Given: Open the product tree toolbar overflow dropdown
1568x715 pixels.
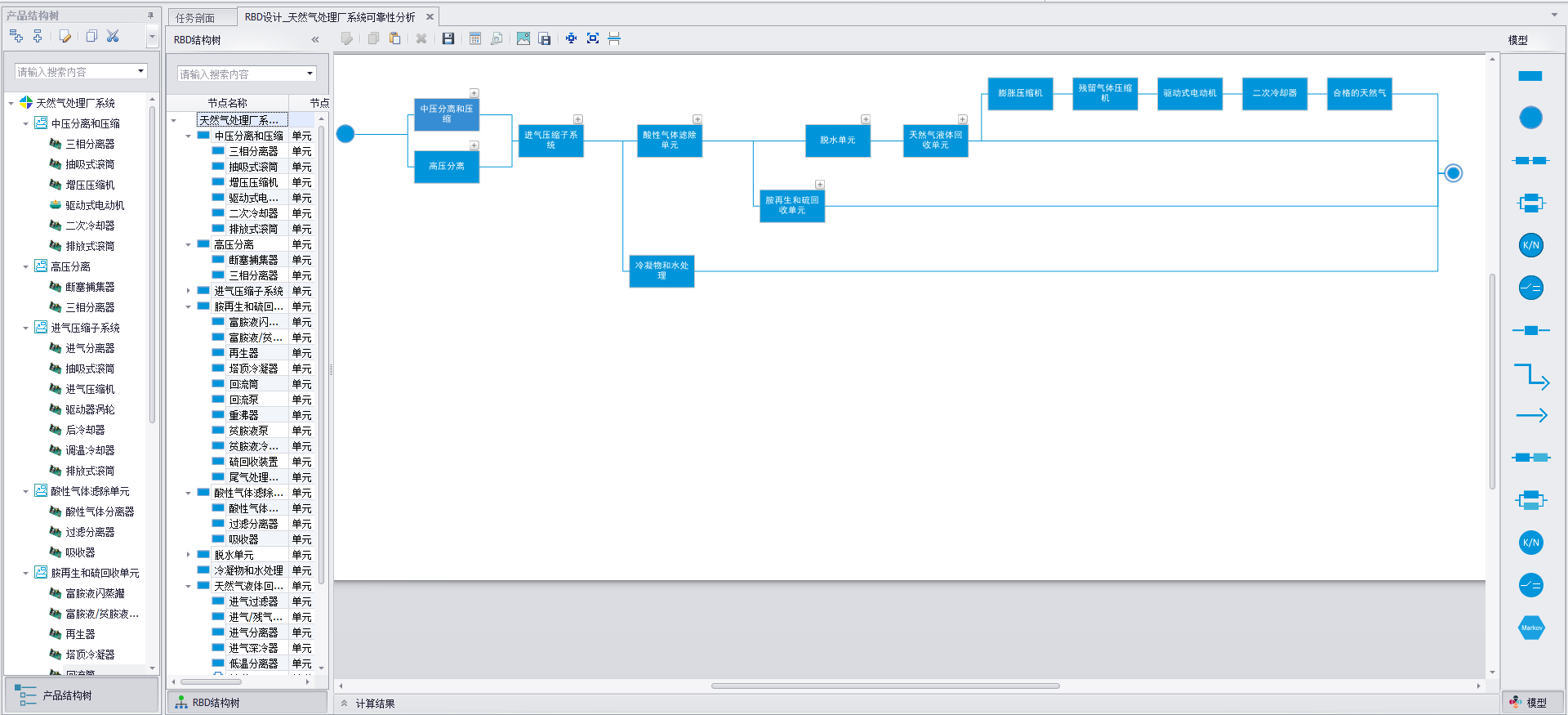Looking at the screenshot, I should pos(152,36).
